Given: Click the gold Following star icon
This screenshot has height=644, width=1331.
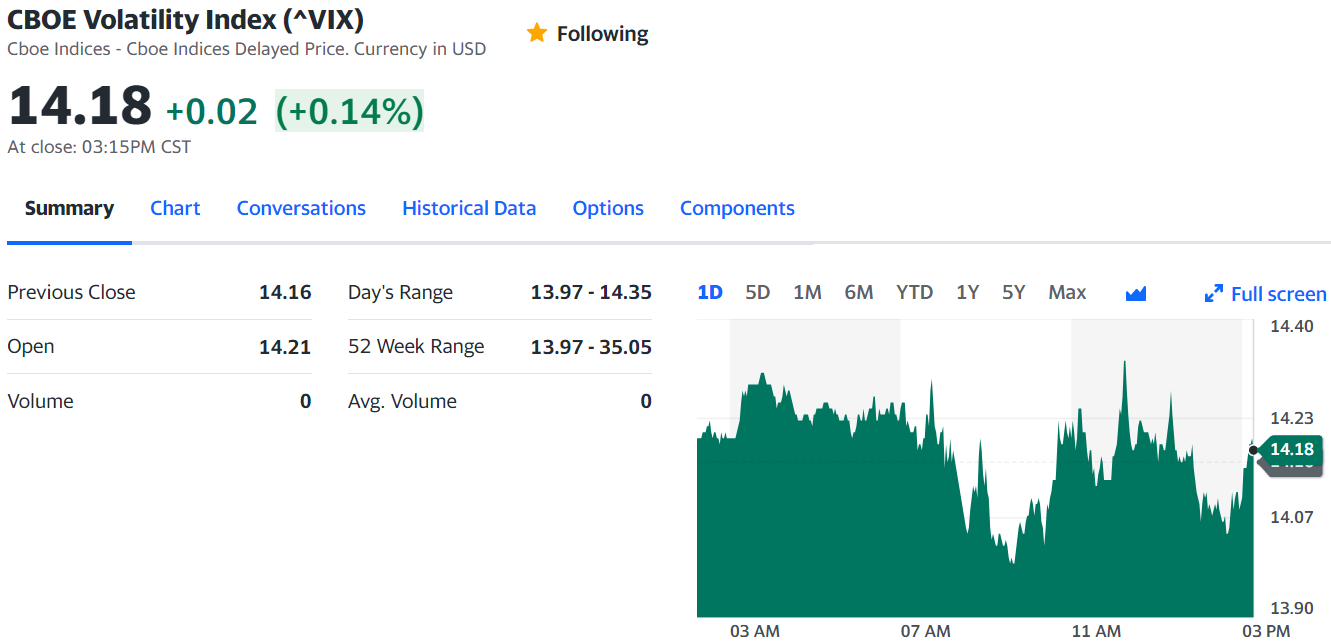Looking at the screenshot, I should 537,33.
